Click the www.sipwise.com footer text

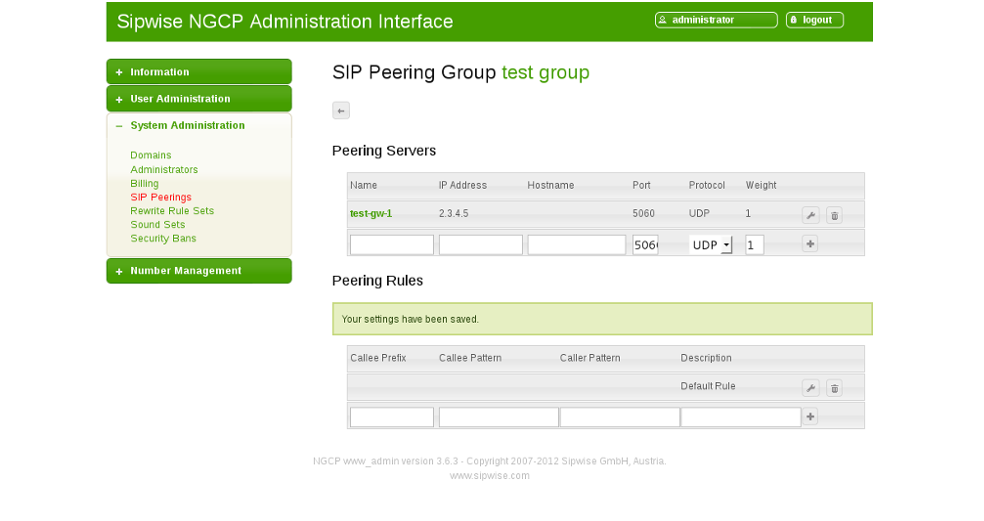489,476
